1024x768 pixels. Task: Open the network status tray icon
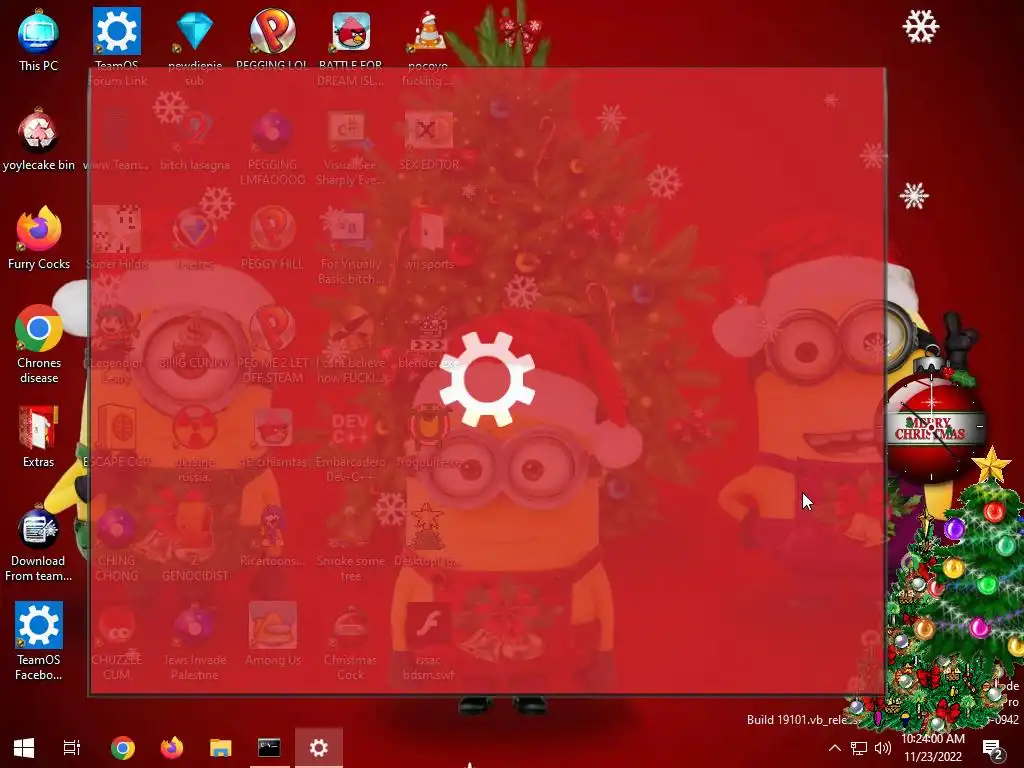pos(859,748)
